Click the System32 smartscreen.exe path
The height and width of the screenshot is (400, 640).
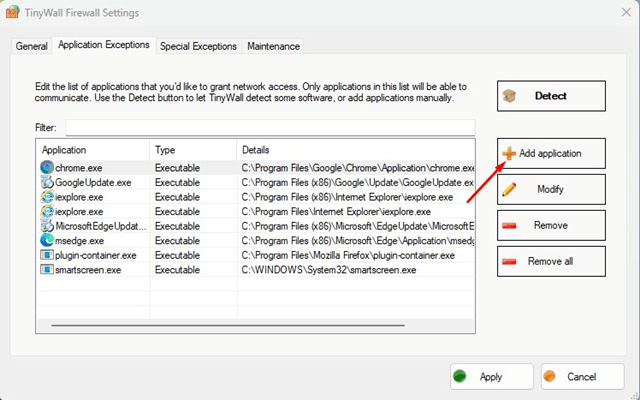coord(329,270)
